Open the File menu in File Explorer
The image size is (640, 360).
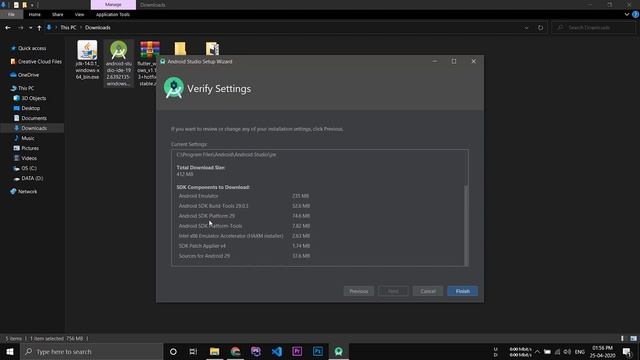11,14
